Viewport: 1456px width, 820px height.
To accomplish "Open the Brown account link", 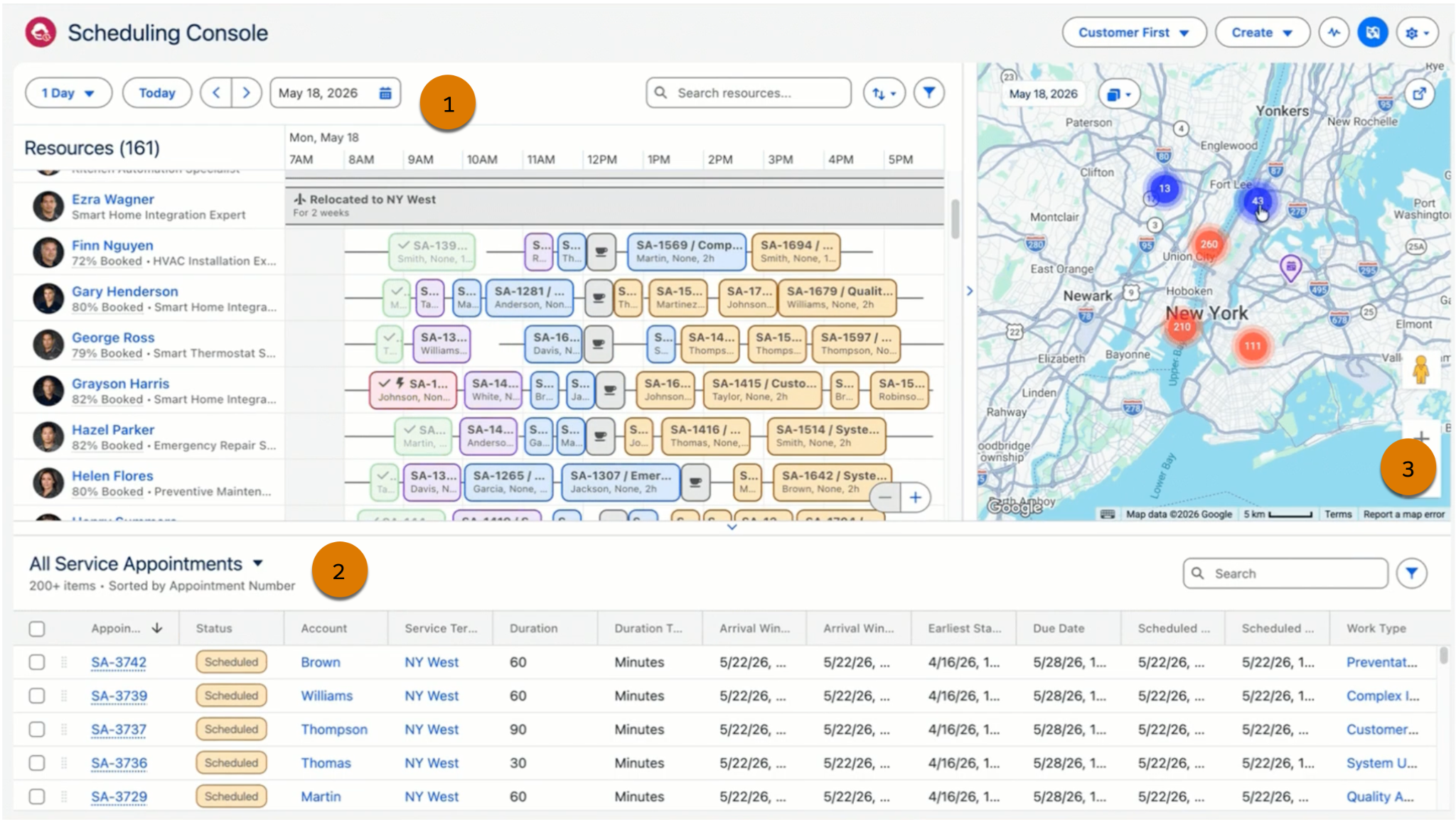I will [x=320, y=662].
